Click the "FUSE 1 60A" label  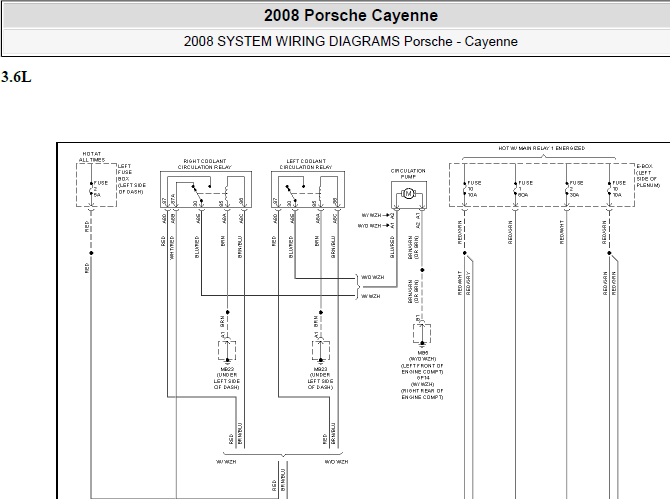526,188
